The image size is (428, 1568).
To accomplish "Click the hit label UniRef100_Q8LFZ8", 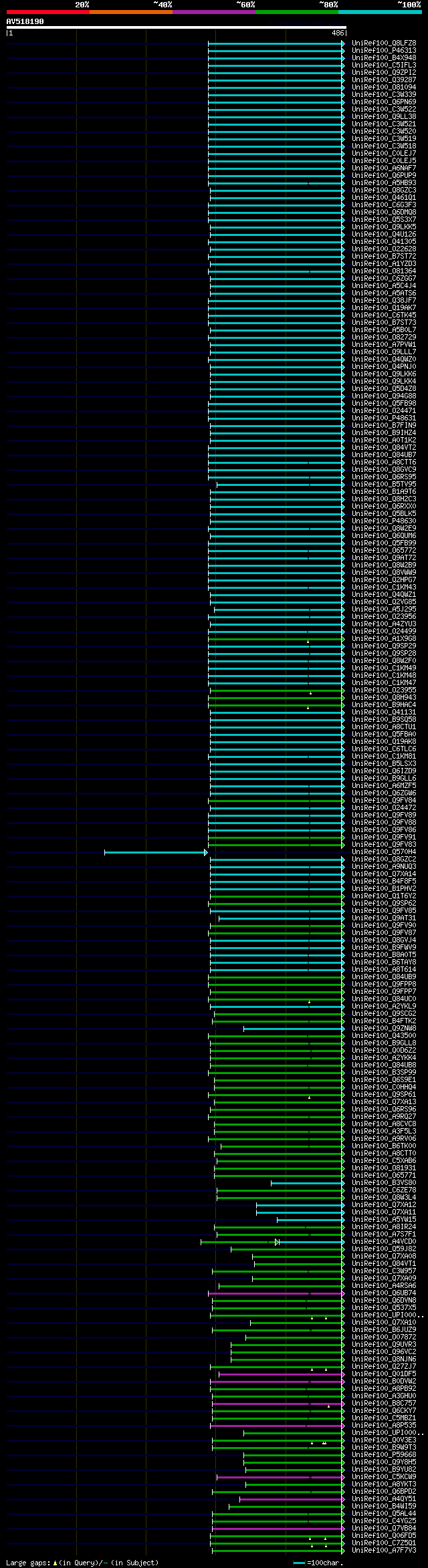I will coord(384,43).
